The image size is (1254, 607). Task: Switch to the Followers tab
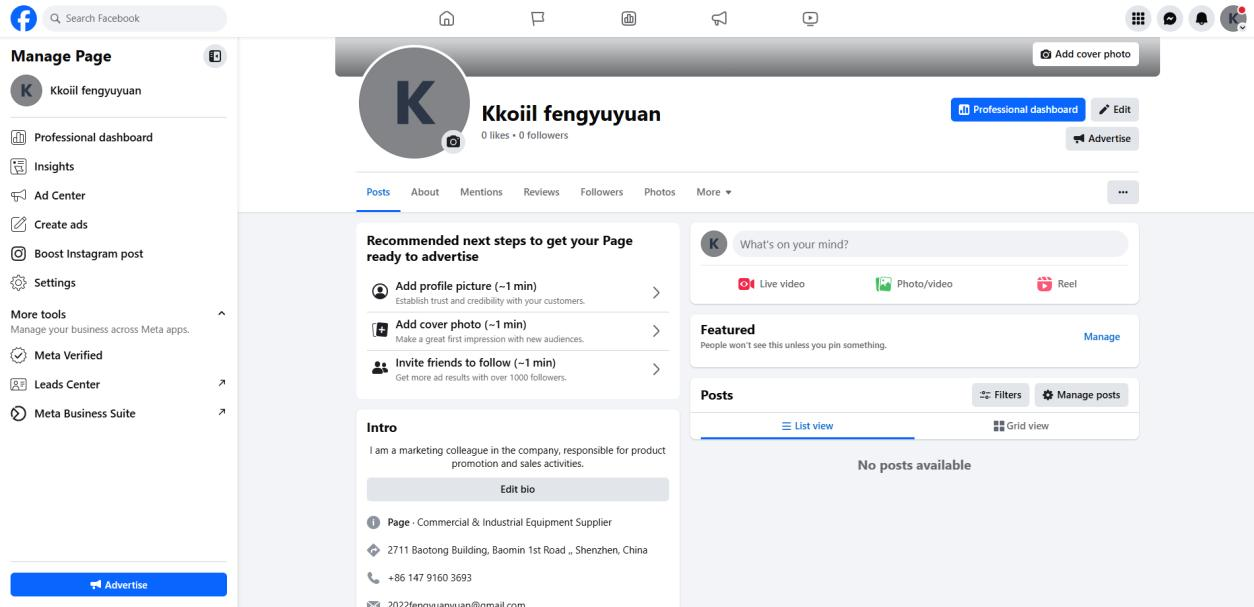602,192
